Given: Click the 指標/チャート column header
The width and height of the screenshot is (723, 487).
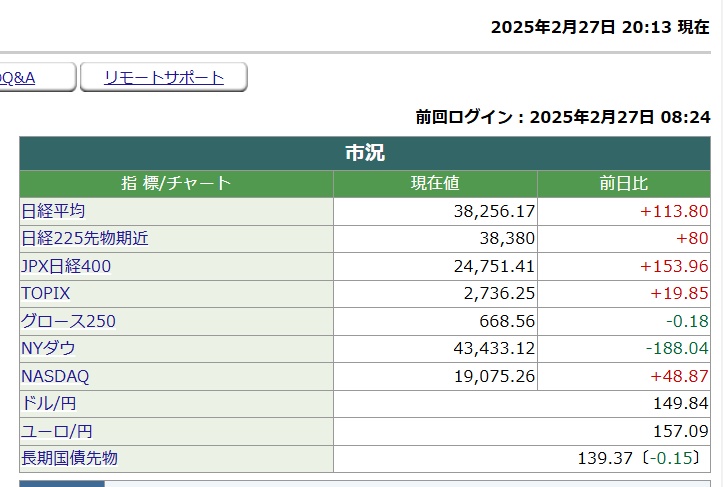Looking at the screenshot, I should point(176,184).
